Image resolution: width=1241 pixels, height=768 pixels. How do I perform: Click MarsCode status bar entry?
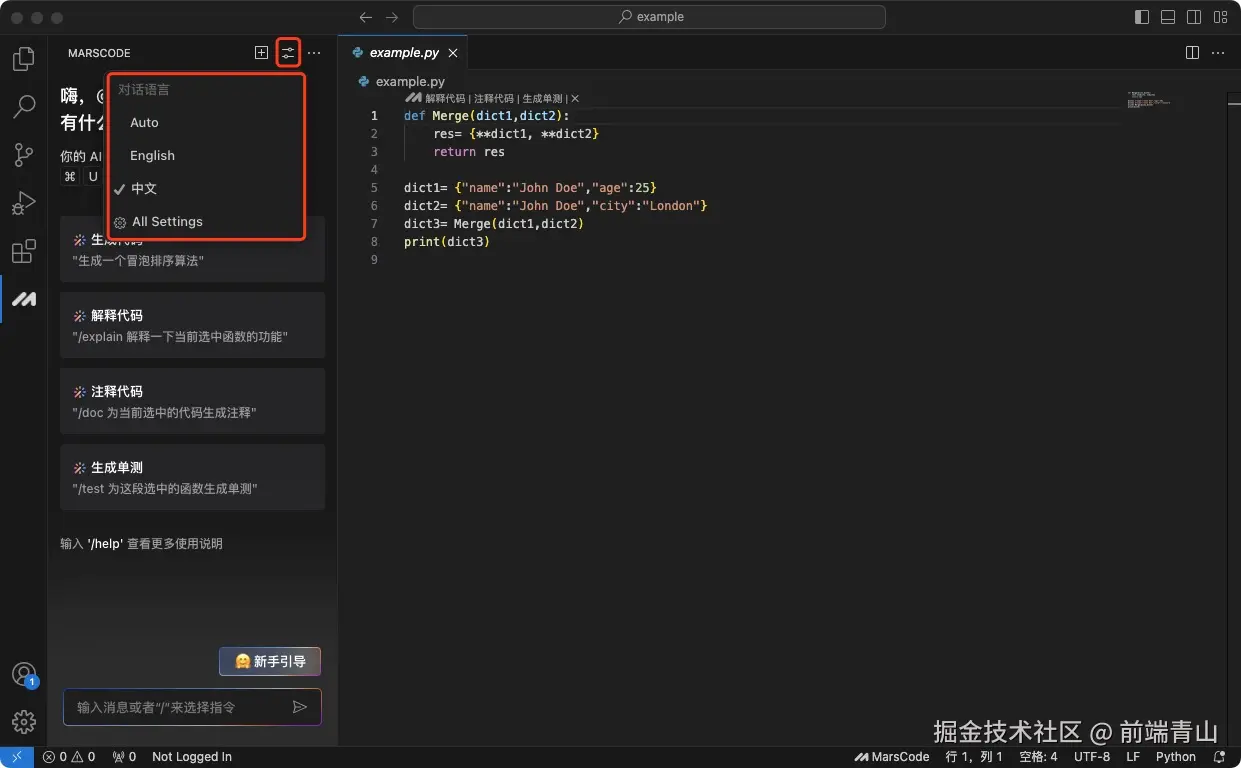[892, 757]
